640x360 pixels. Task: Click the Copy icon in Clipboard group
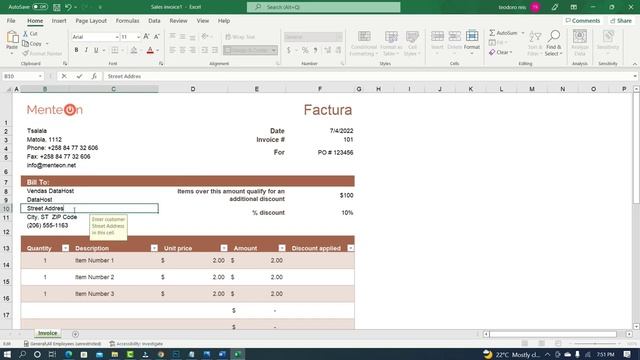(25, 43)
